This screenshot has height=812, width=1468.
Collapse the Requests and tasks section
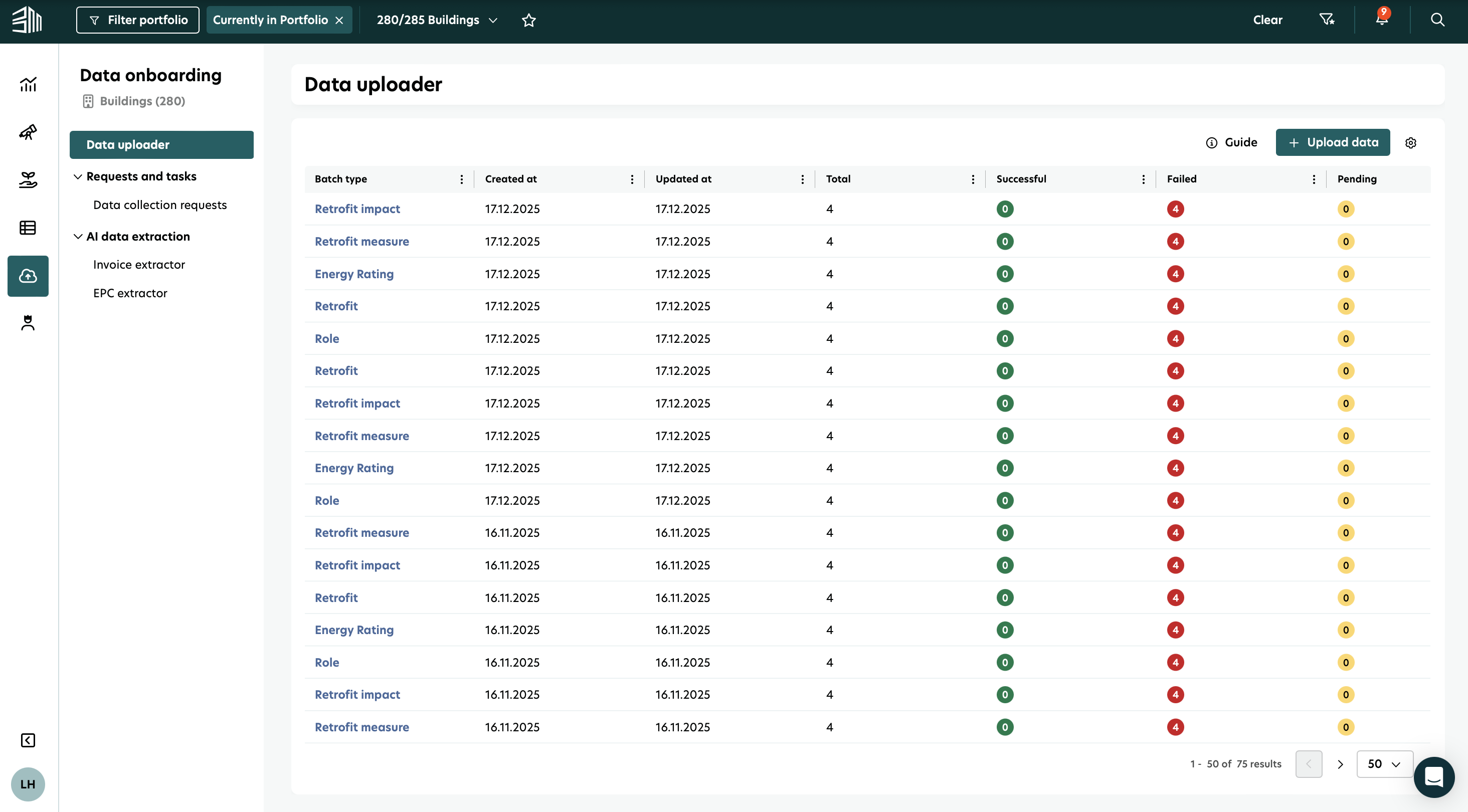point(78,176)
